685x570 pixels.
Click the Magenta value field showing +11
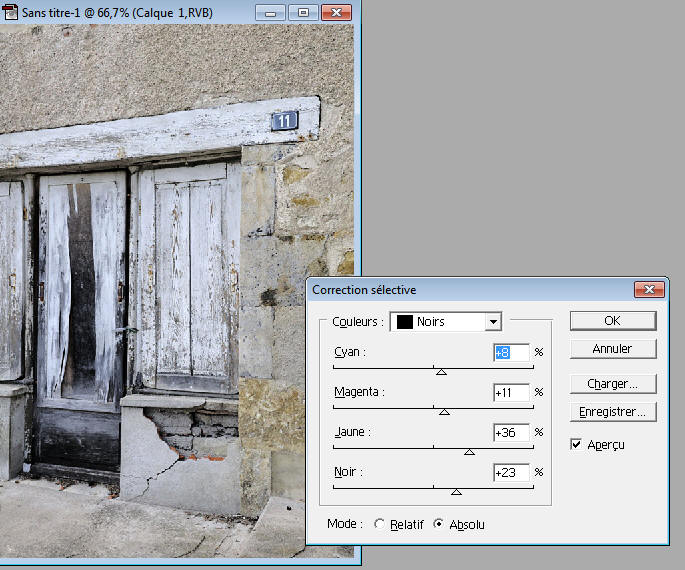pos(512,392)
